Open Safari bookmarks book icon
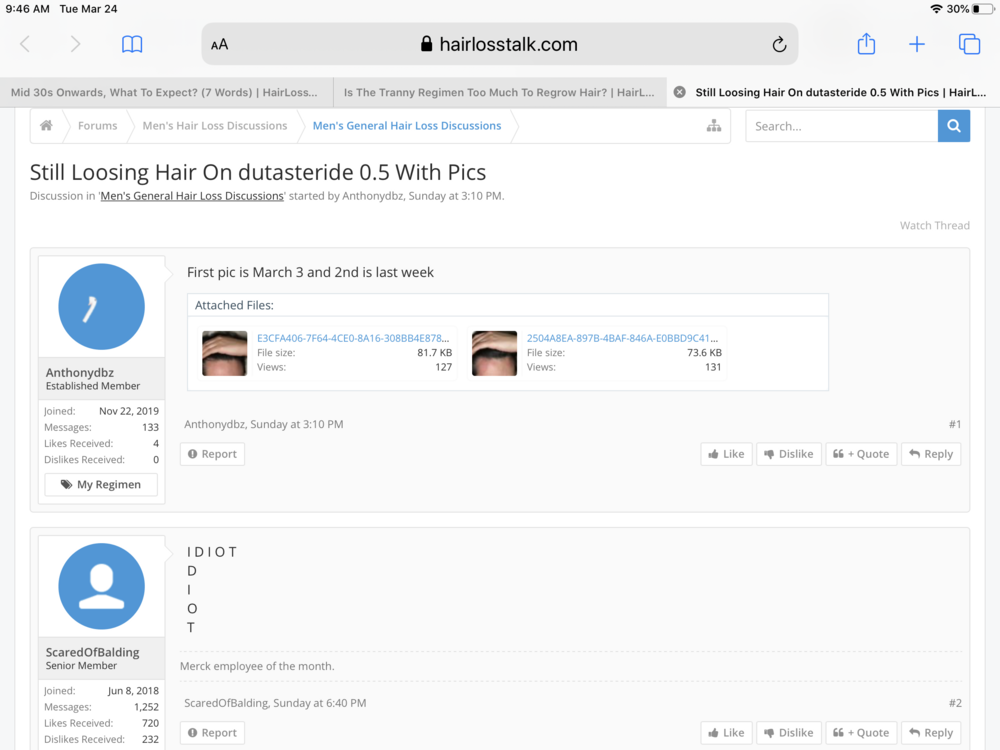Image resolution: width=1000 pixels, height=750 pixels. 132,44
